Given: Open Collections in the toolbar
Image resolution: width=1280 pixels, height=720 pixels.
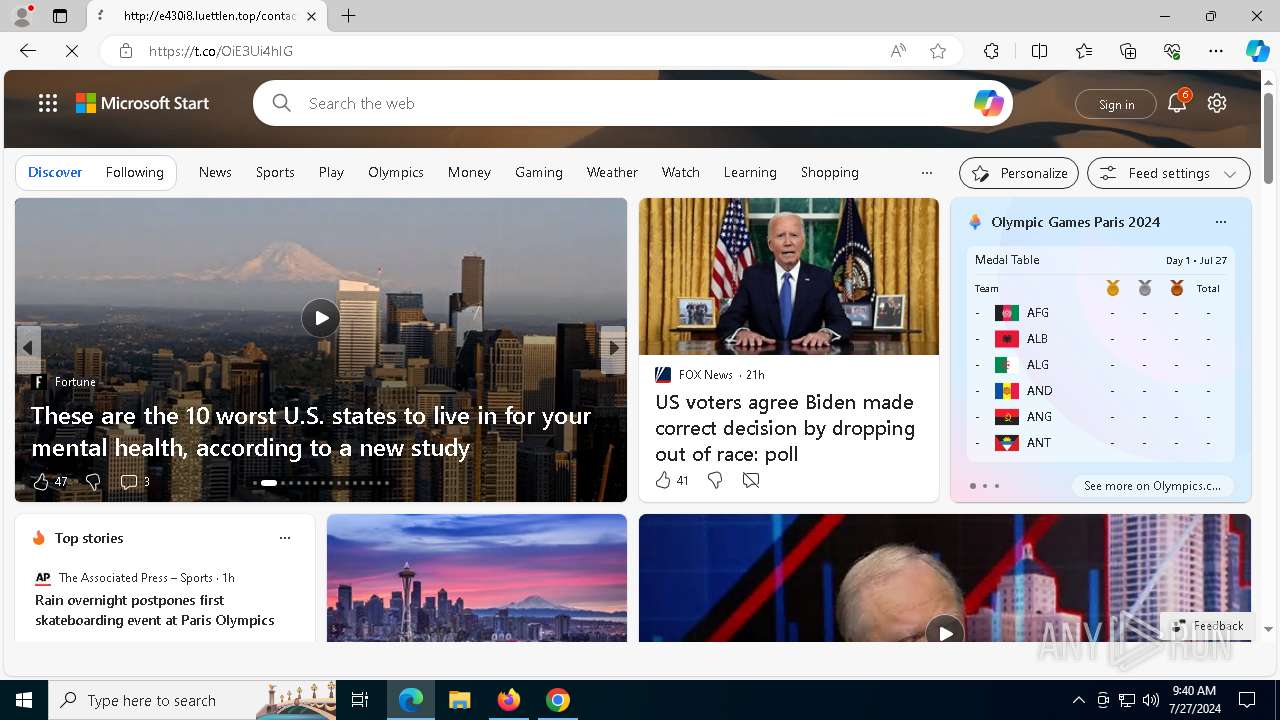Looking at the screenshot, I should [x=1128, y=51].
